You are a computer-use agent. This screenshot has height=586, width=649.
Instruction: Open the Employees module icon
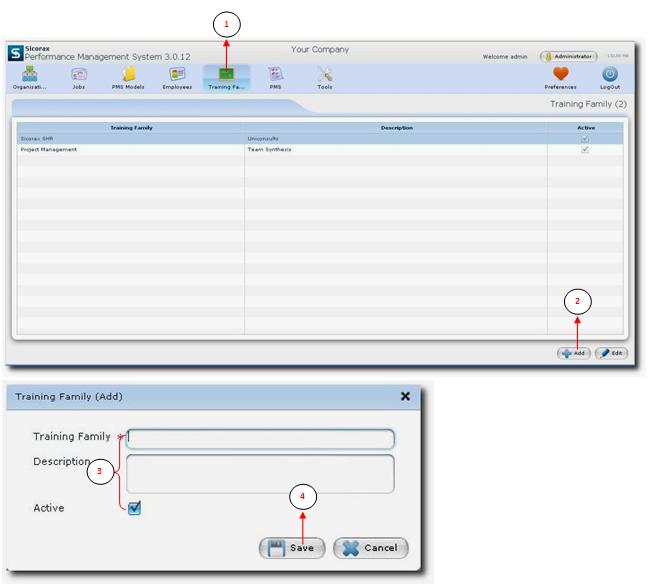pos(177,75)
